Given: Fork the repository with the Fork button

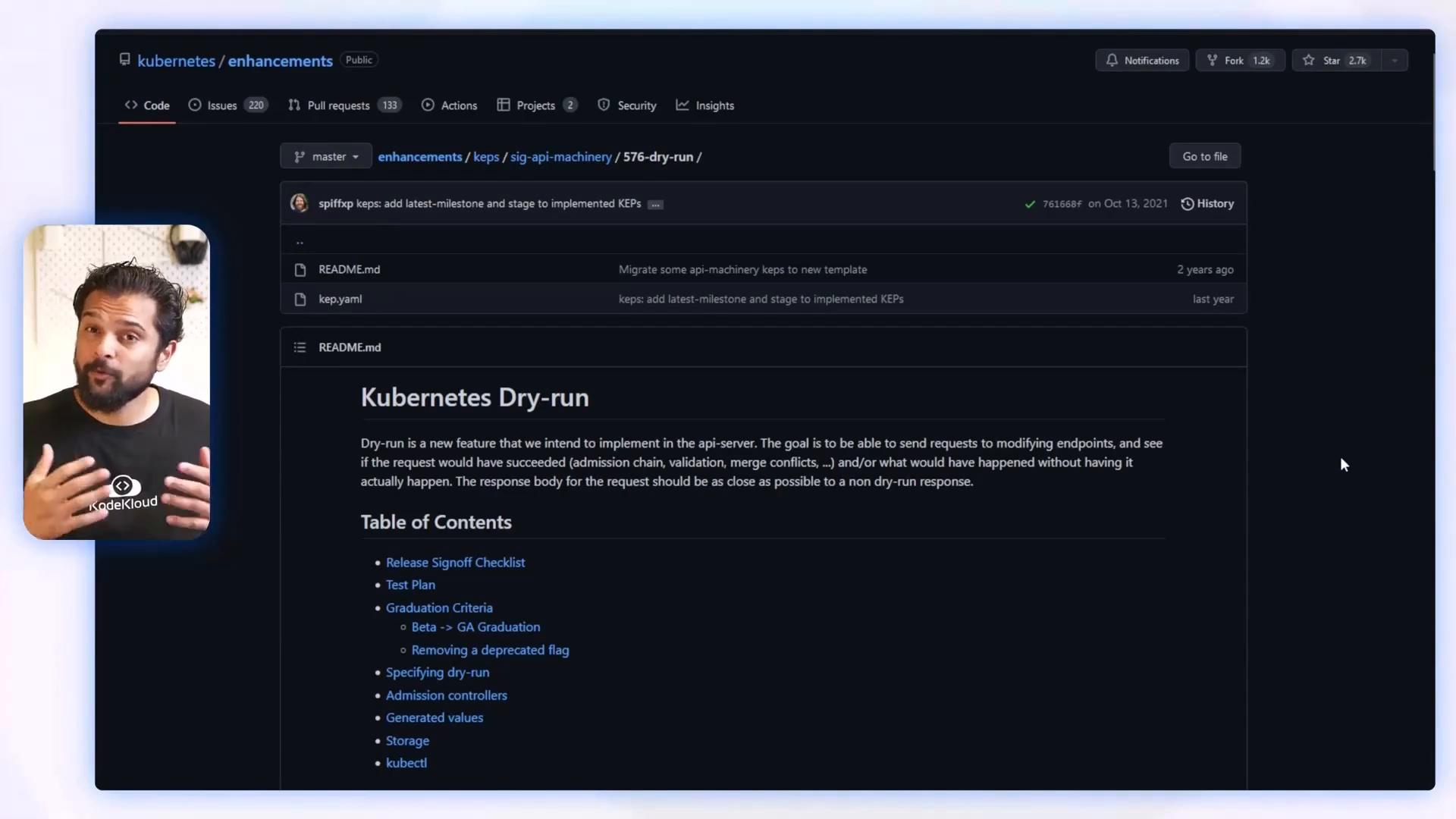Looking at the screenshot, I should pyautogui.click(x=1240, y=61).
